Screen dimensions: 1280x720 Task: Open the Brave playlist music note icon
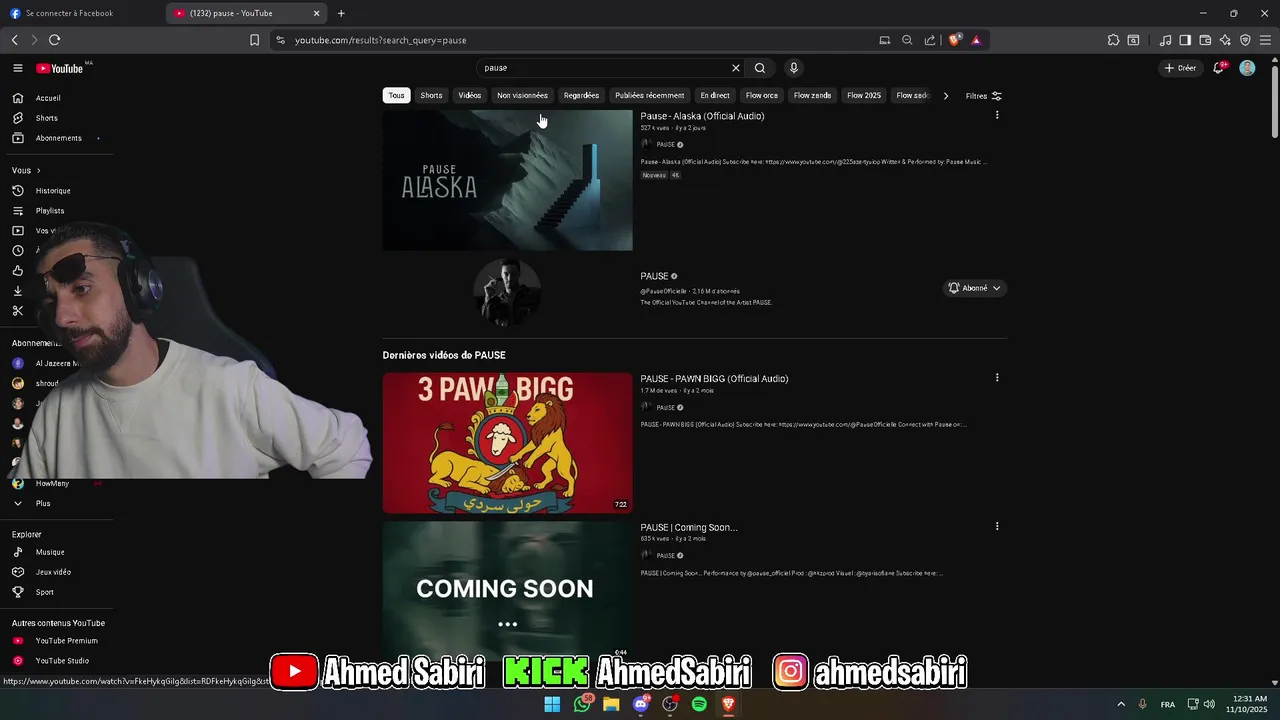click(1165, 40)
